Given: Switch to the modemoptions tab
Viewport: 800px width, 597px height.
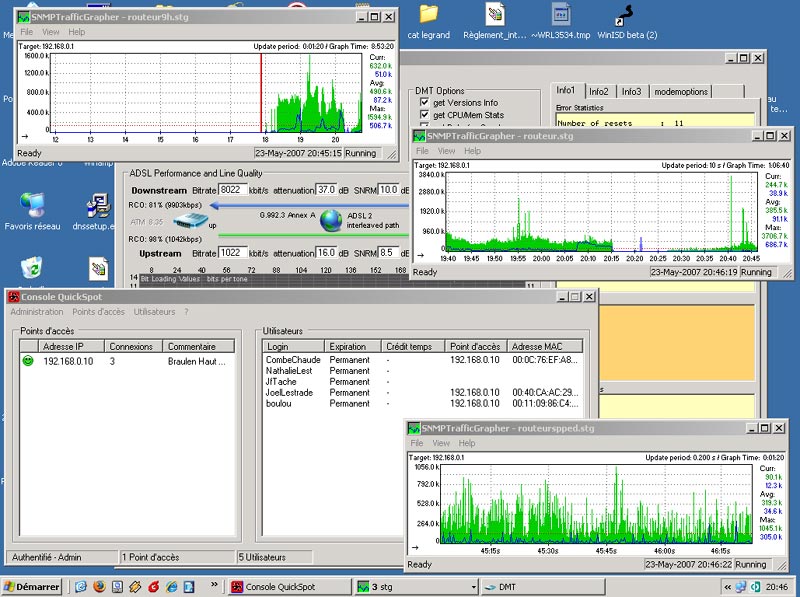Looking at the screenshot, I should coord(681,91).
